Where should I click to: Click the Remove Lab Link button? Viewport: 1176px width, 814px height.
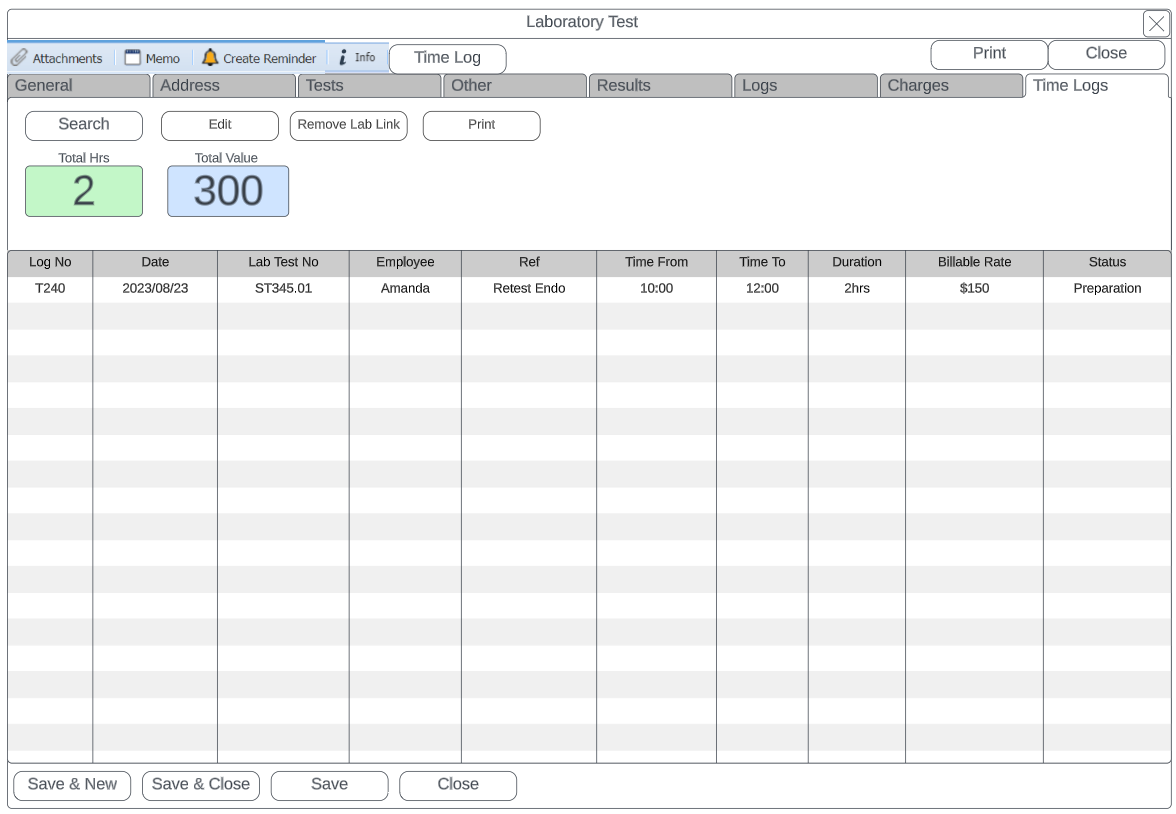[349, 125]
